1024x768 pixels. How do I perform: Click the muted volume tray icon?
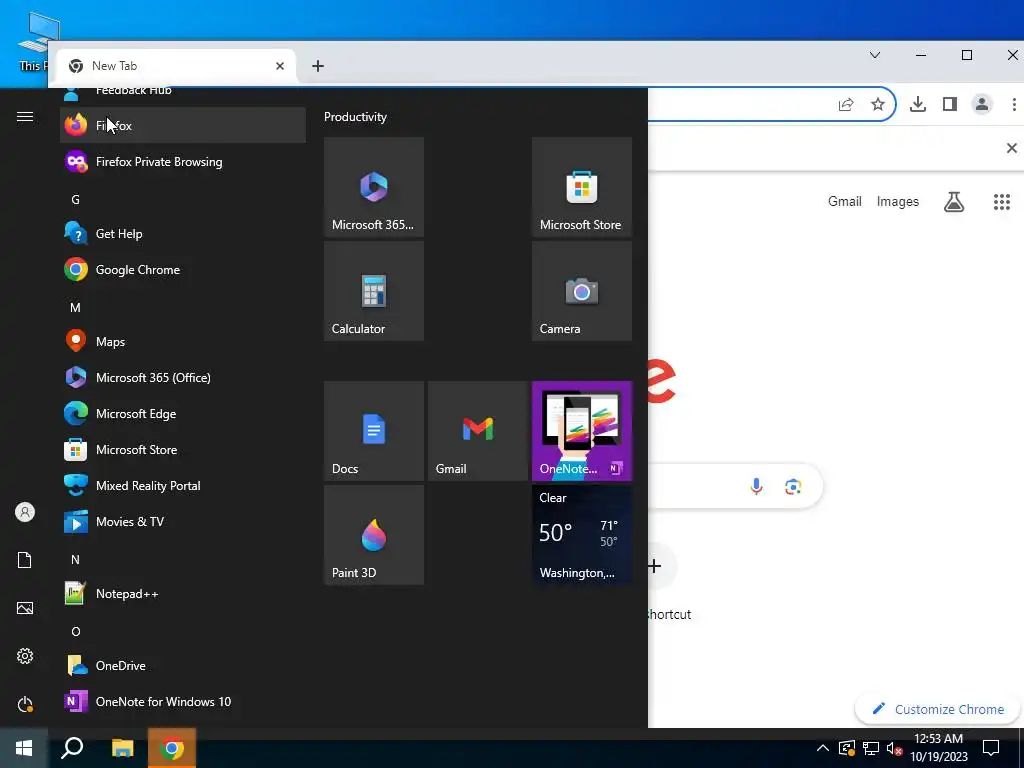(x=894, y=748)
